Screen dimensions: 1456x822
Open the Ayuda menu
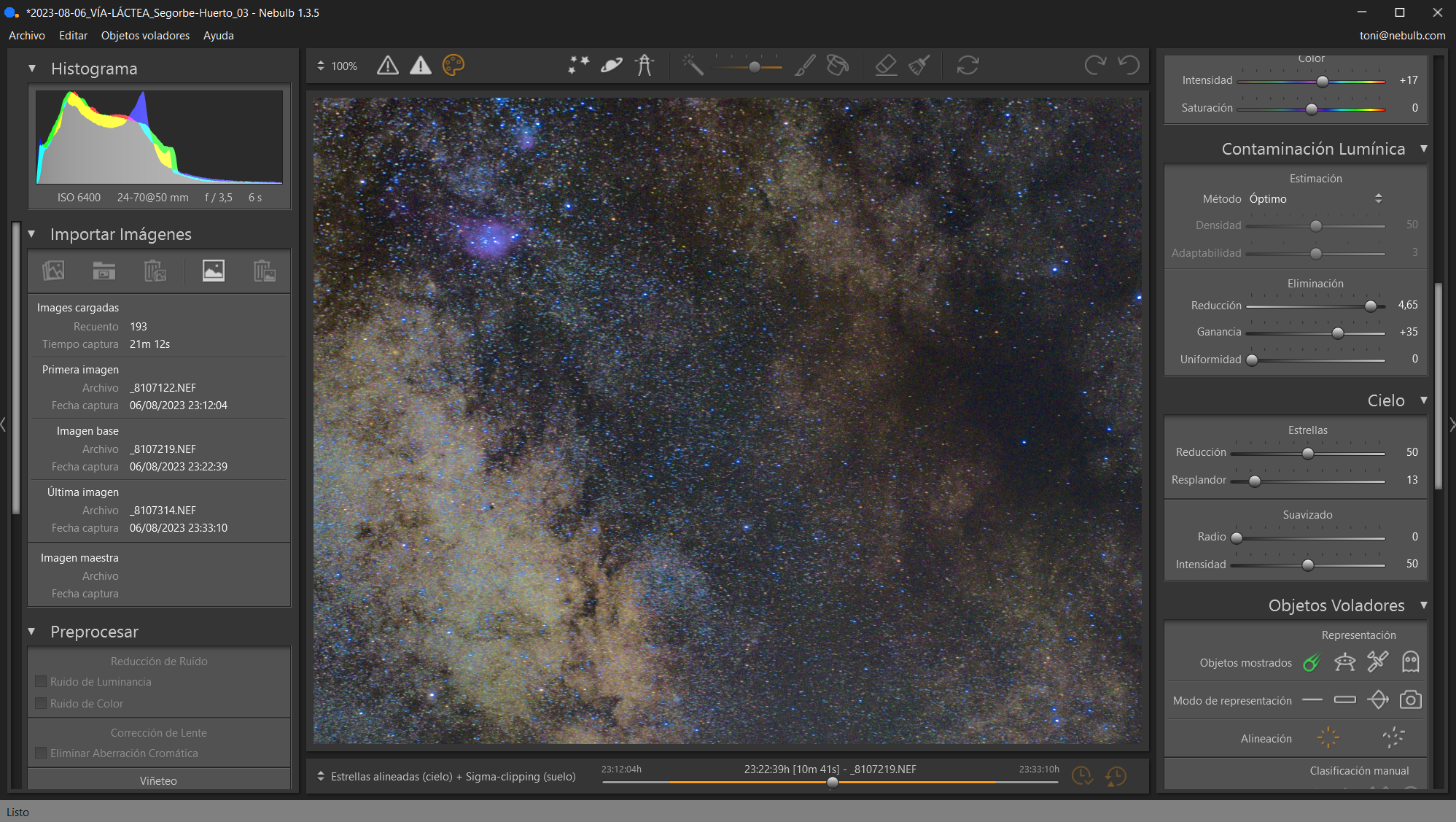click(219, 35)
